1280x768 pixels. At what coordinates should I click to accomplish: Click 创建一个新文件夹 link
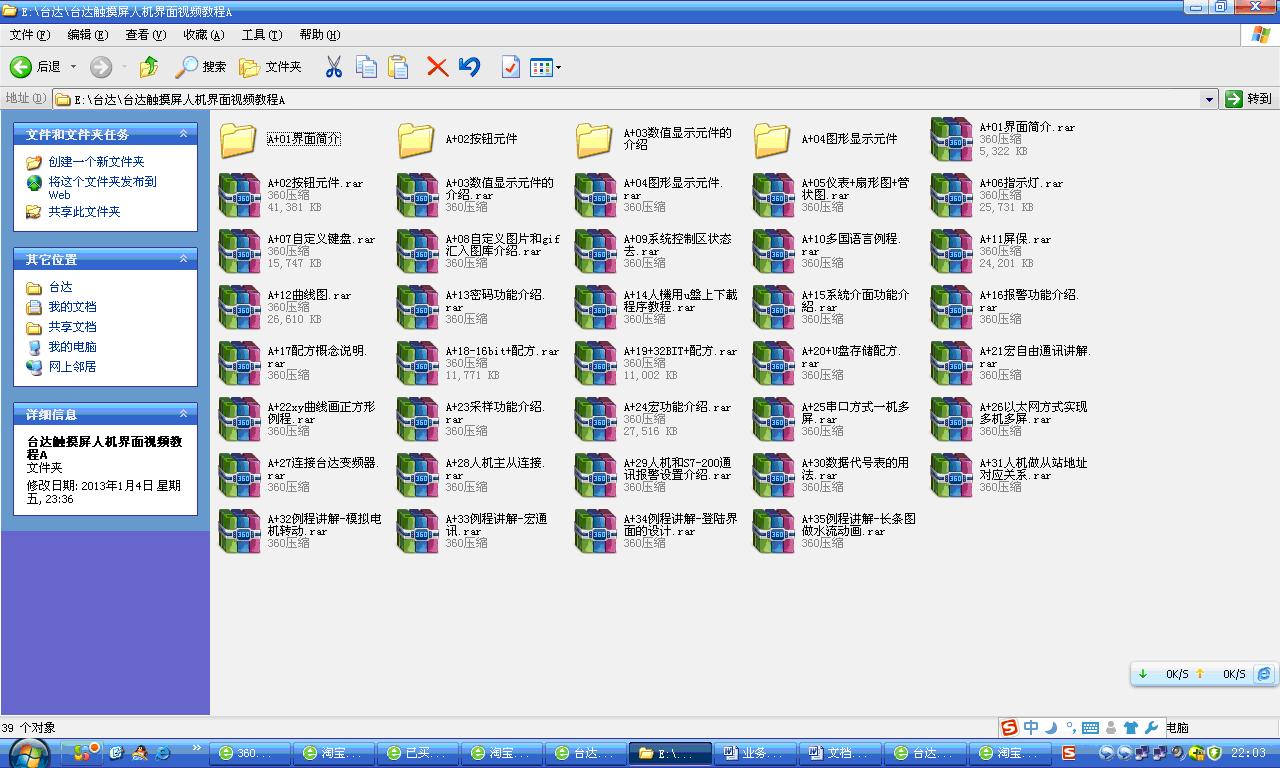tap(96, 162)
